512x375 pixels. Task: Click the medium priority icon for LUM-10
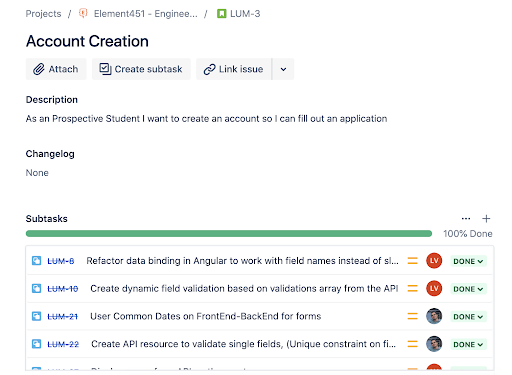[x=412, y=288]
